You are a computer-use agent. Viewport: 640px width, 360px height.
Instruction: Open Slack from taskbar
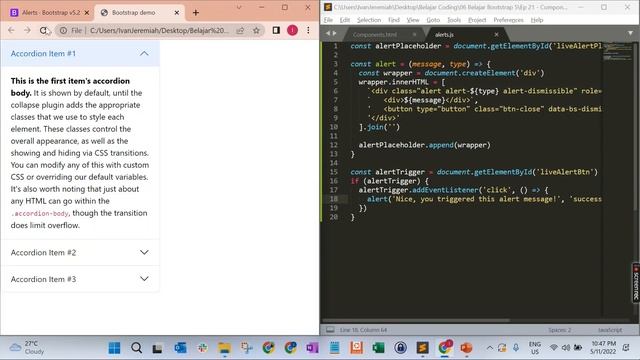(202, 348)
